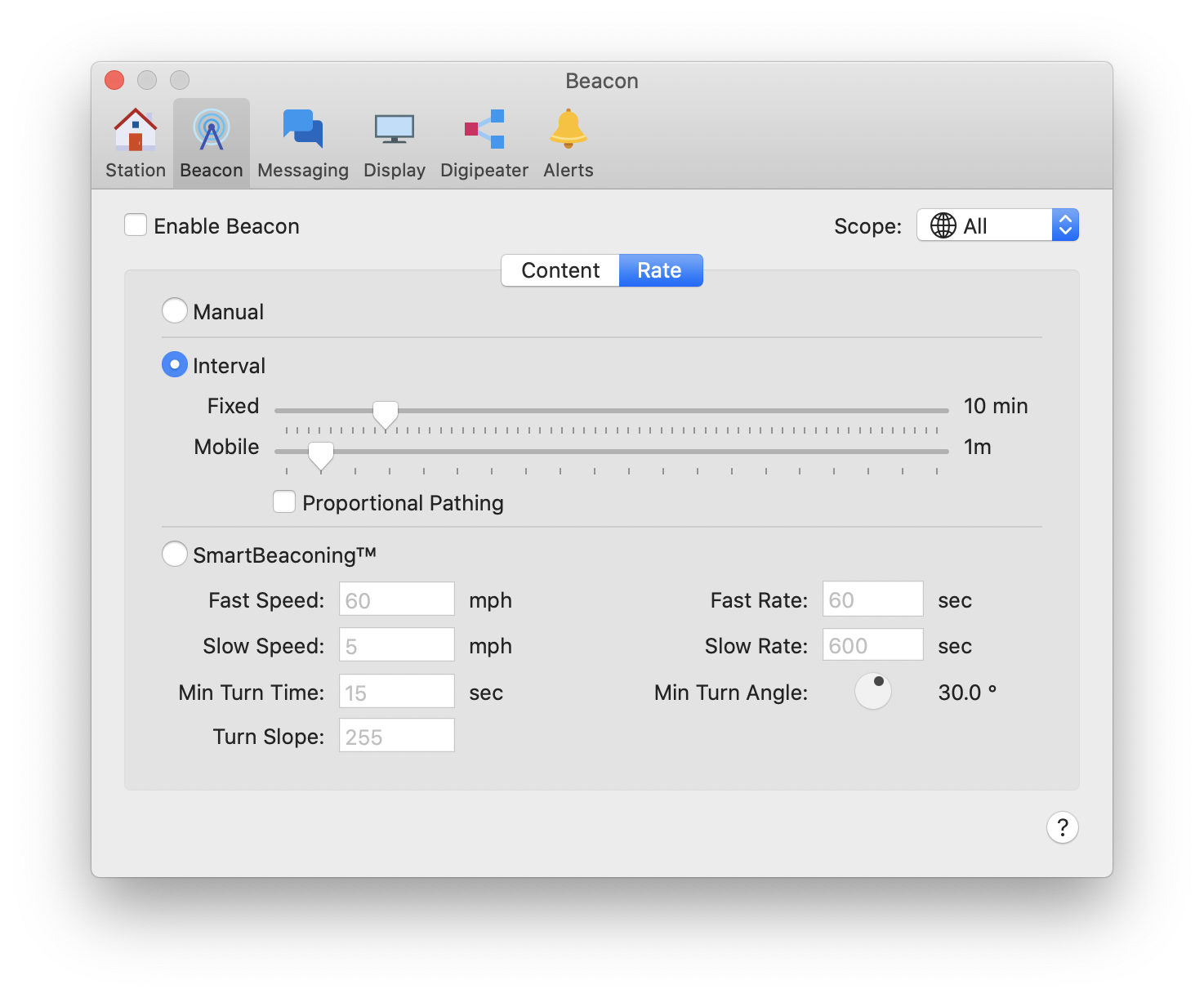Select the Rate tab

pos(660,270)
